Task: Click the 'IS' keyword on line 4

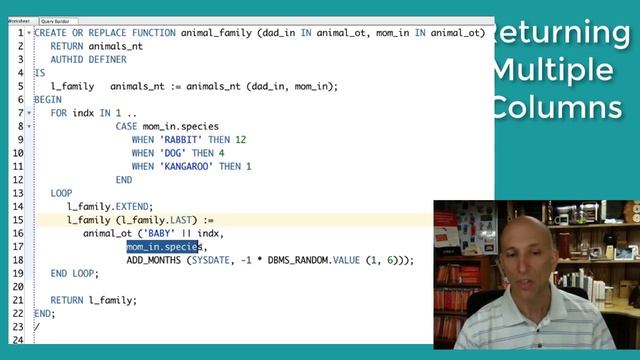Action: 40,73
